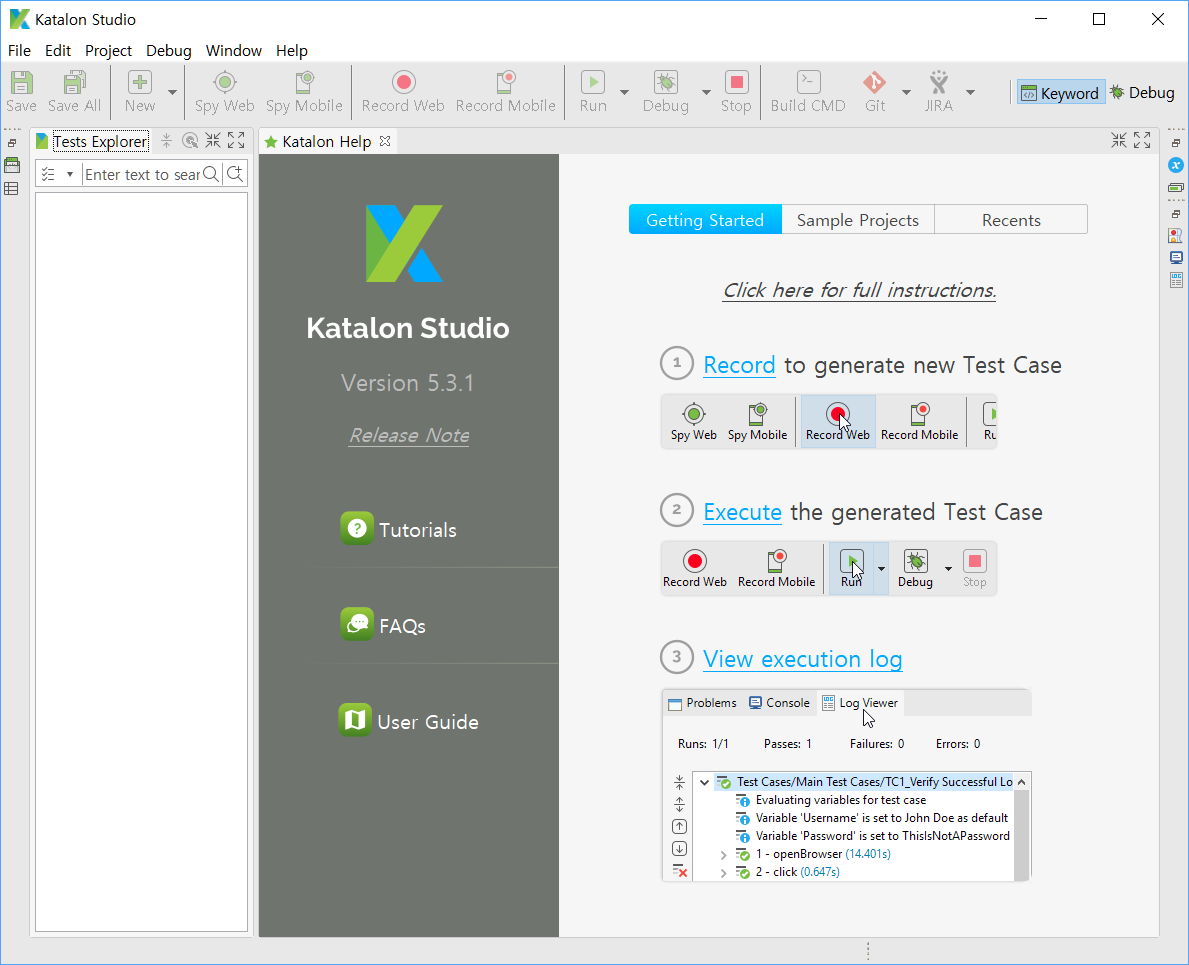1189x965 pixels.
Task: Click the Tests Explorer search field
Action: pos(143,174)
